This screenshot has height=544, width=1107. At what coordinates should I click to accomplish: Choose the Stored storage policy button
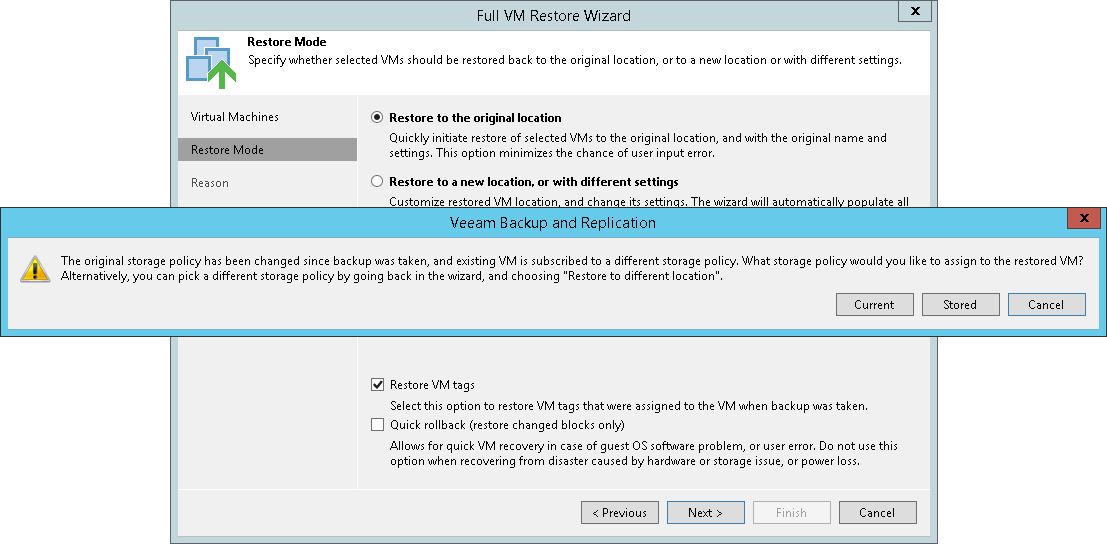pyautogui.click(x=959, y=305)
